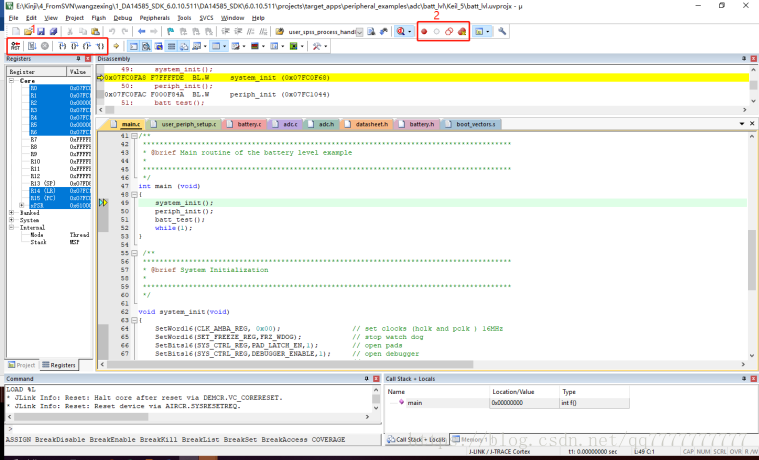This screenshot has height=460, width=759.
Task: Toggle the Symbols Window toolbar button
Action: tap(159, 46)
